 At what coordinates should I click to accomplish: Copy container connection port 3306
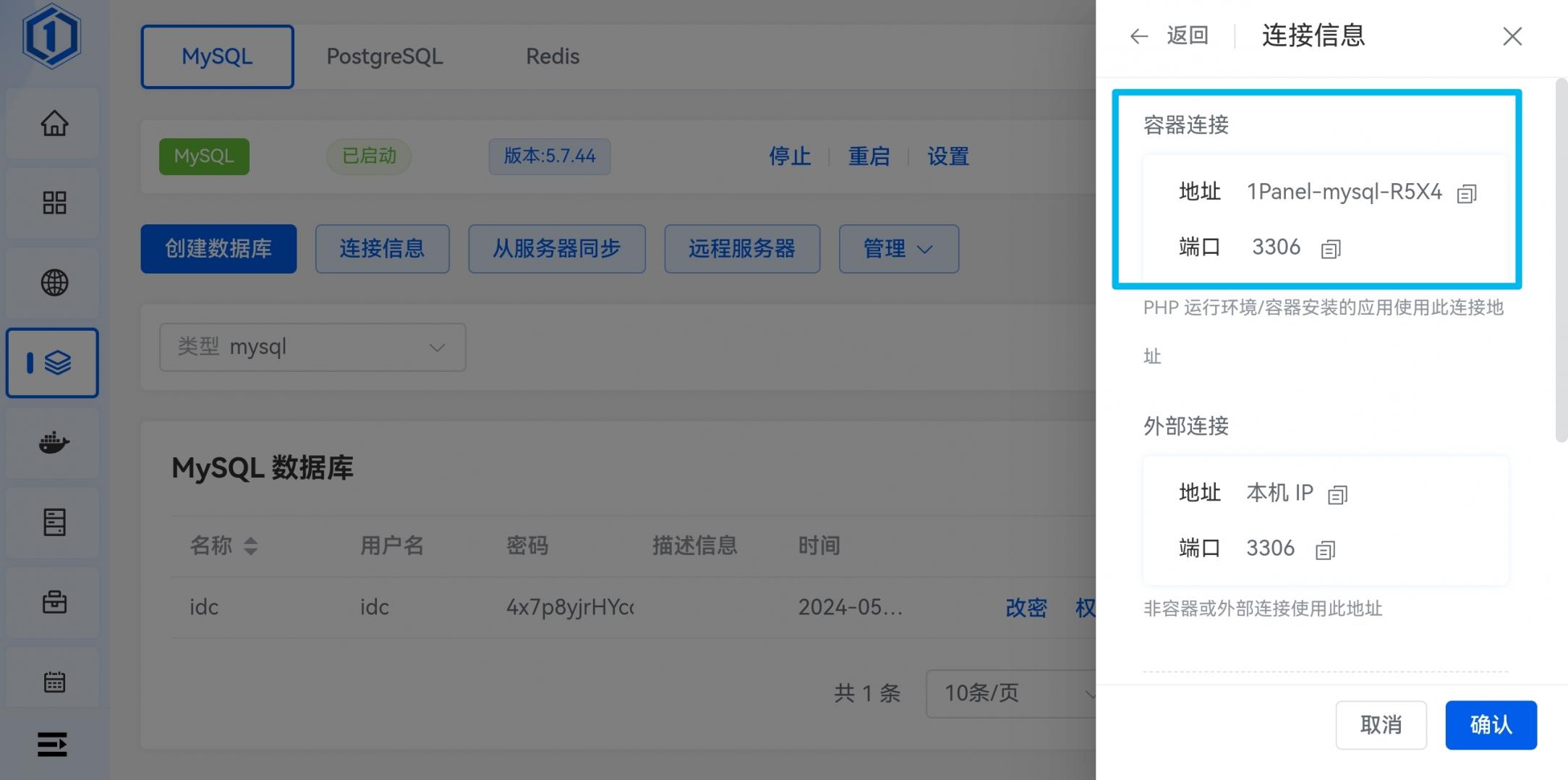pyautogui.click(x=1331, y=249)
